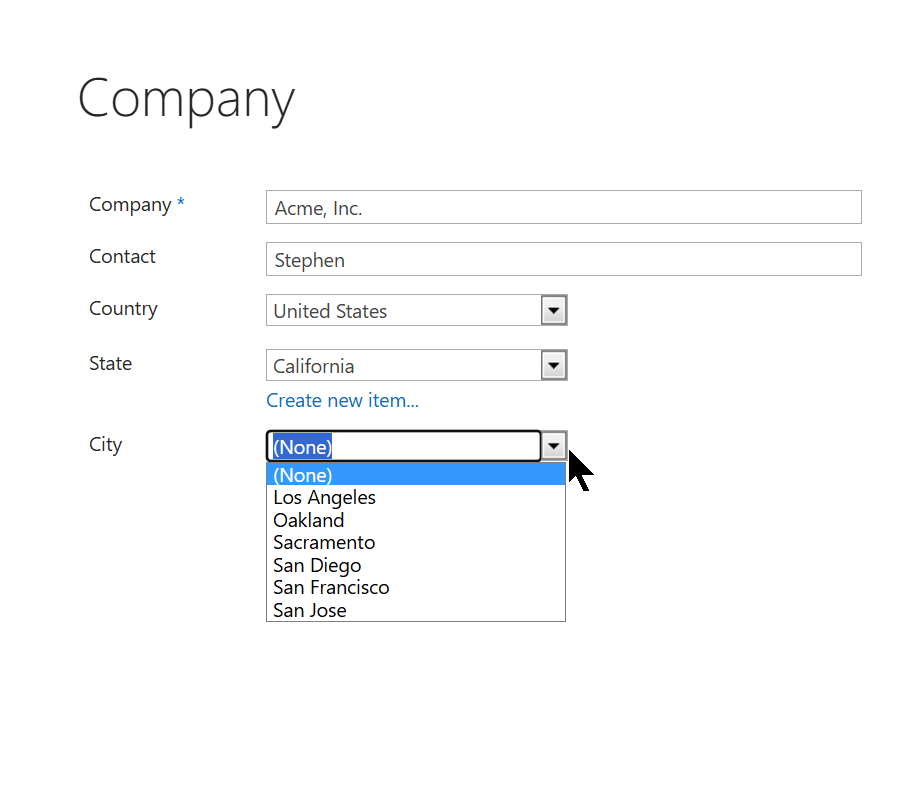Choose San Diego in the city list
Screen dimensions: 920x800
tap(415, 565)
